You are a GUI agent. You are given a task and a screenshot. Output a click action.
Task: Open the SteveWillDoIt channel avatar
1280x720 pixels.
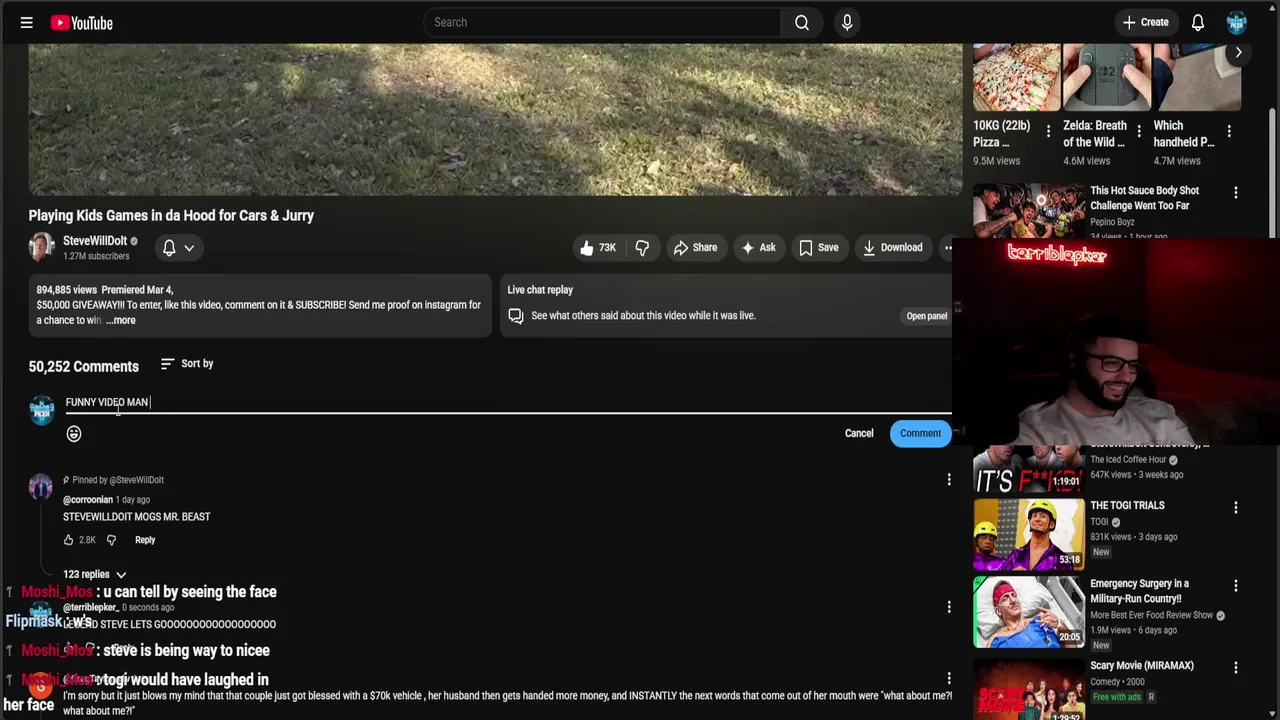(x=41, y=247)
